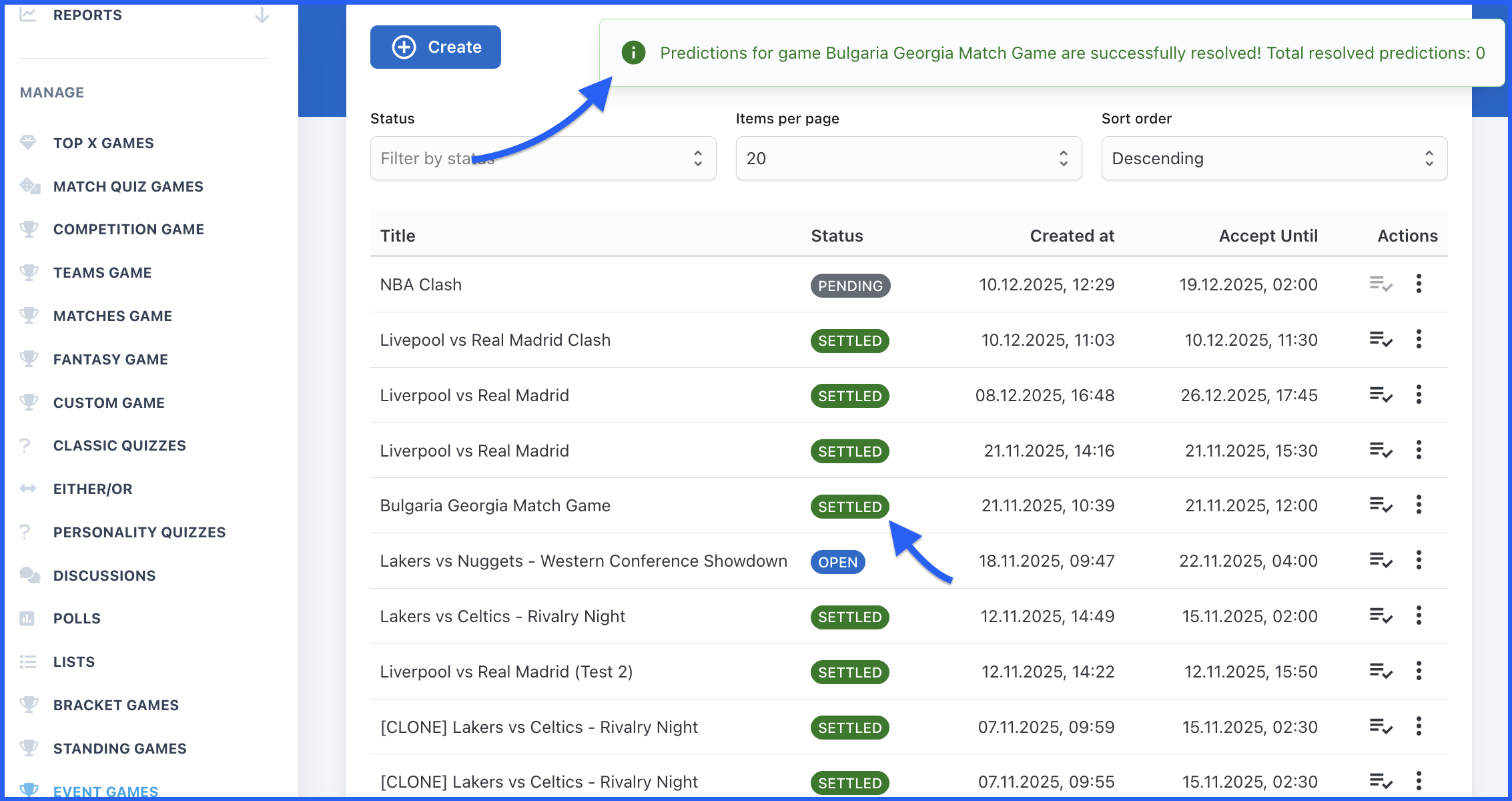Click resolve predictions icon for Lakers vs Nuggets
This screenshot has height=801, width=1512.
tap(1380, 561)
